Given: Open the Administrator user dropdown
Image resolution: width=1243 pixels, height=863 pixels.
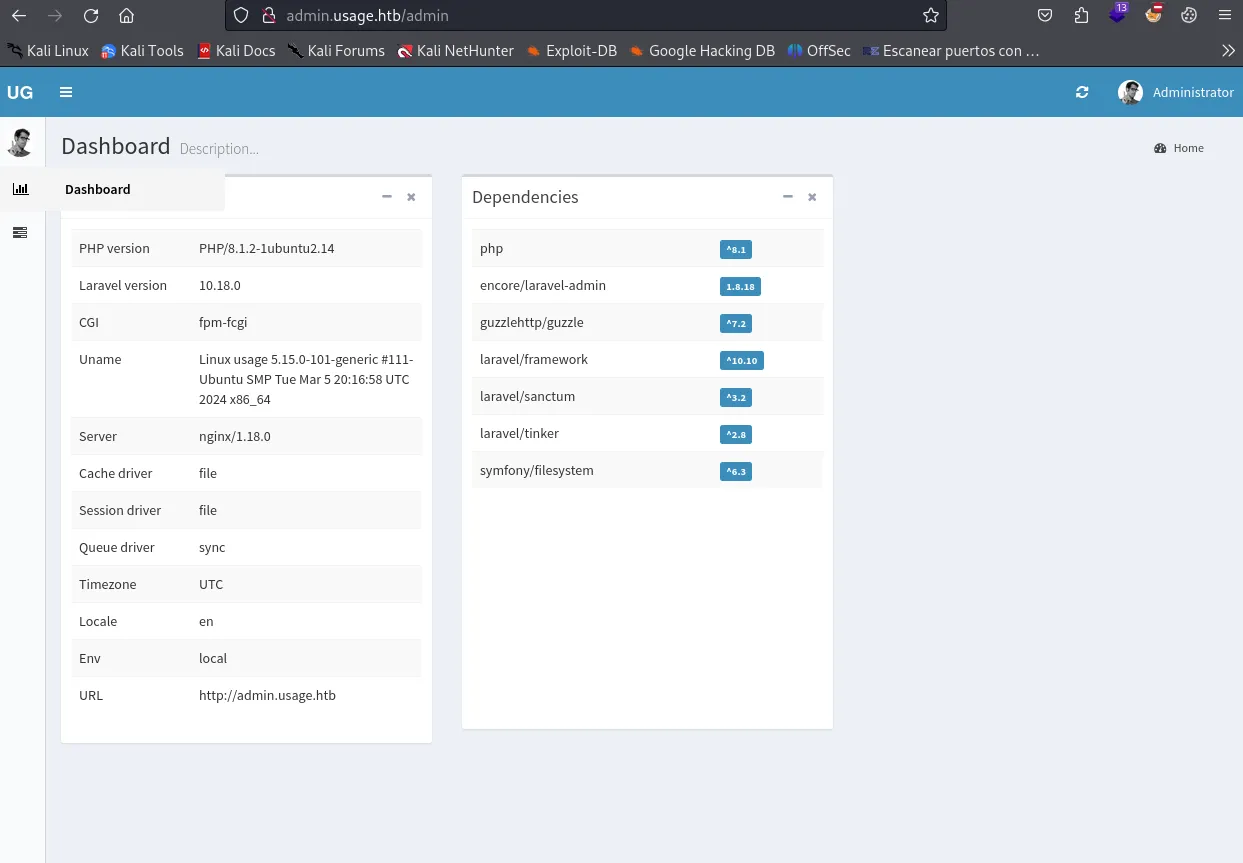Looking at the screenshot, I should click(1176, 92).
